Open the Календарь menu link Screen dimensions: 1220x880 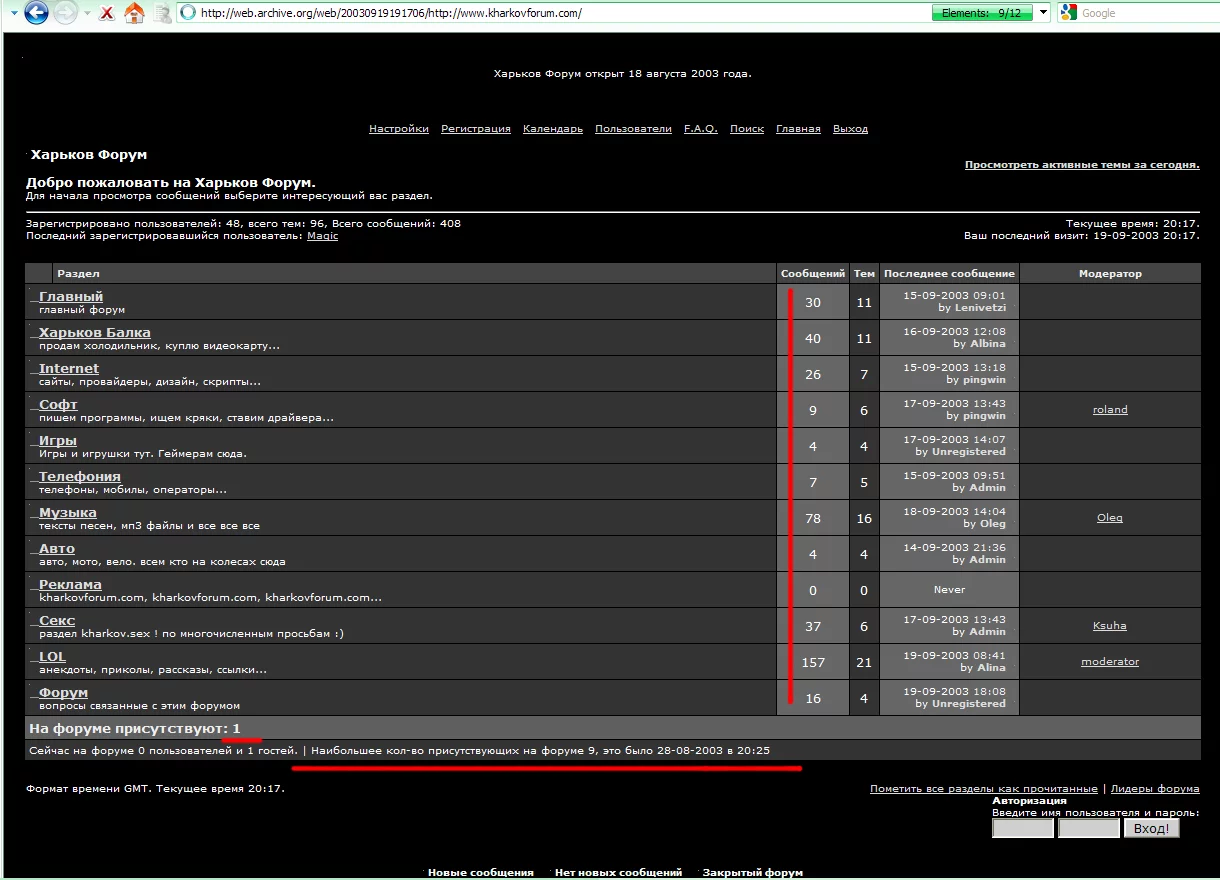coord(553,129)
